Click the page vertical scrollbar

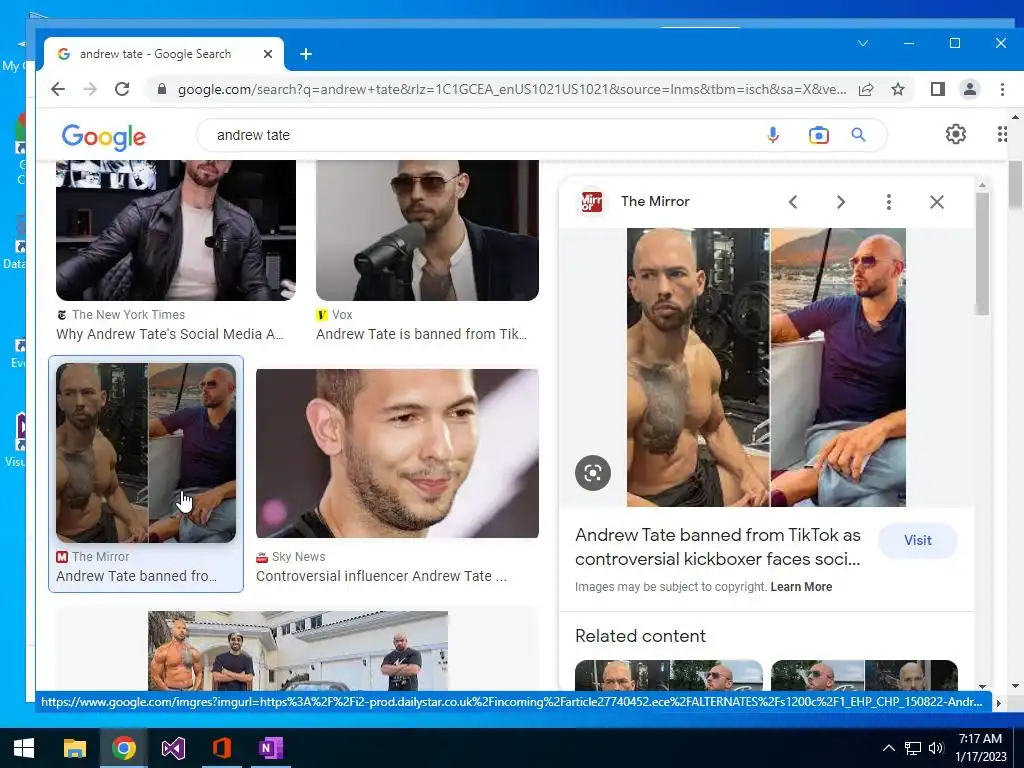point(1015,185)
